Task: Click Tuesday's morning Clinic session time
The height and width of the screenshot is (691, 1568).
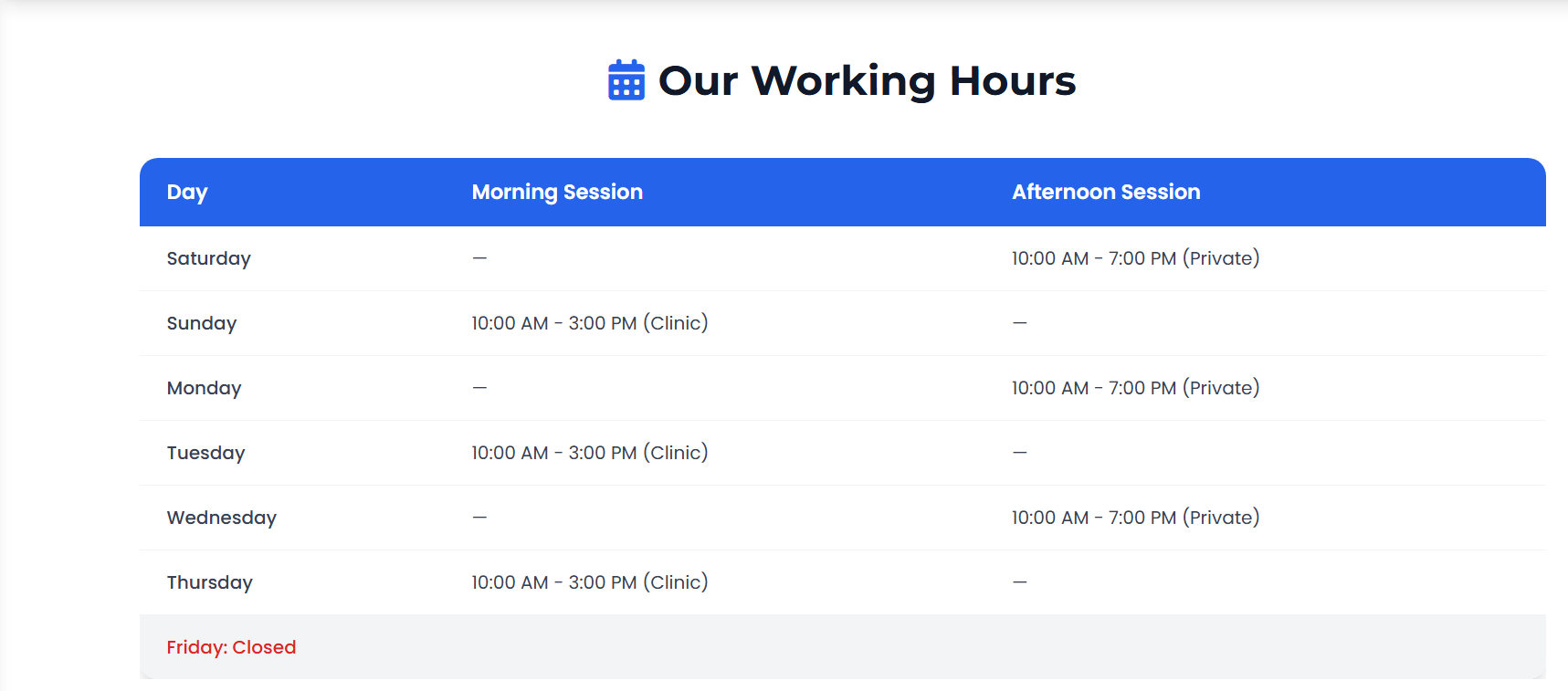Action: pyautogui.click(x=589, y=453)
